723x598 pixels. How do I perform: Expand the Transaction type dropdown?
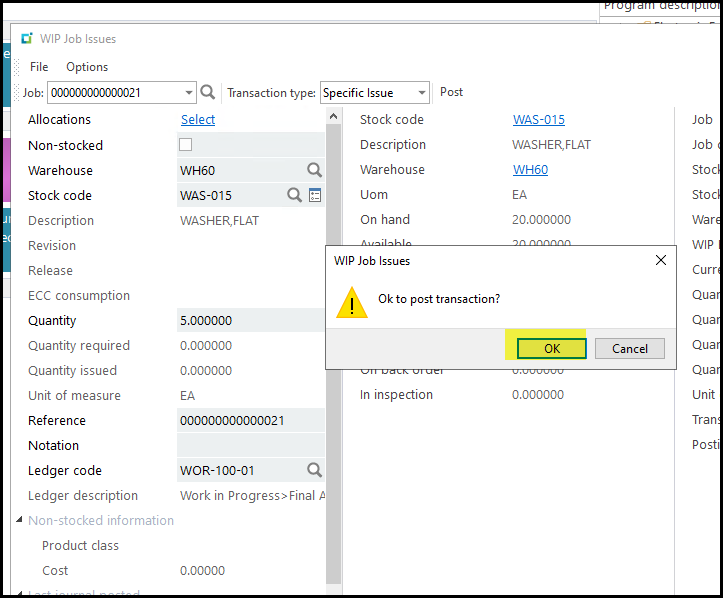(421, 93)
